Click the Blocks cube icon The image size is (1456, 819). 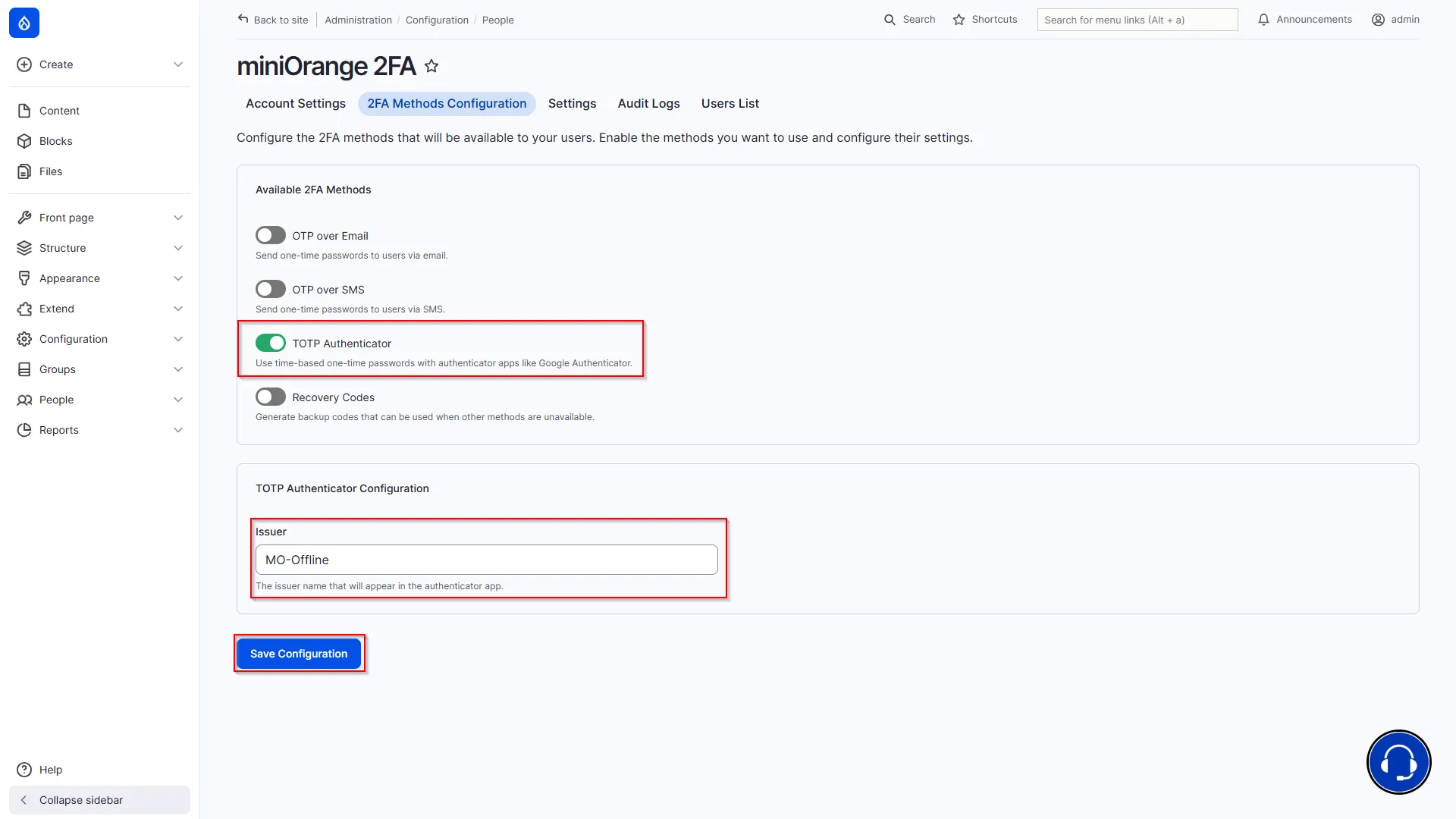click(24, 141)
